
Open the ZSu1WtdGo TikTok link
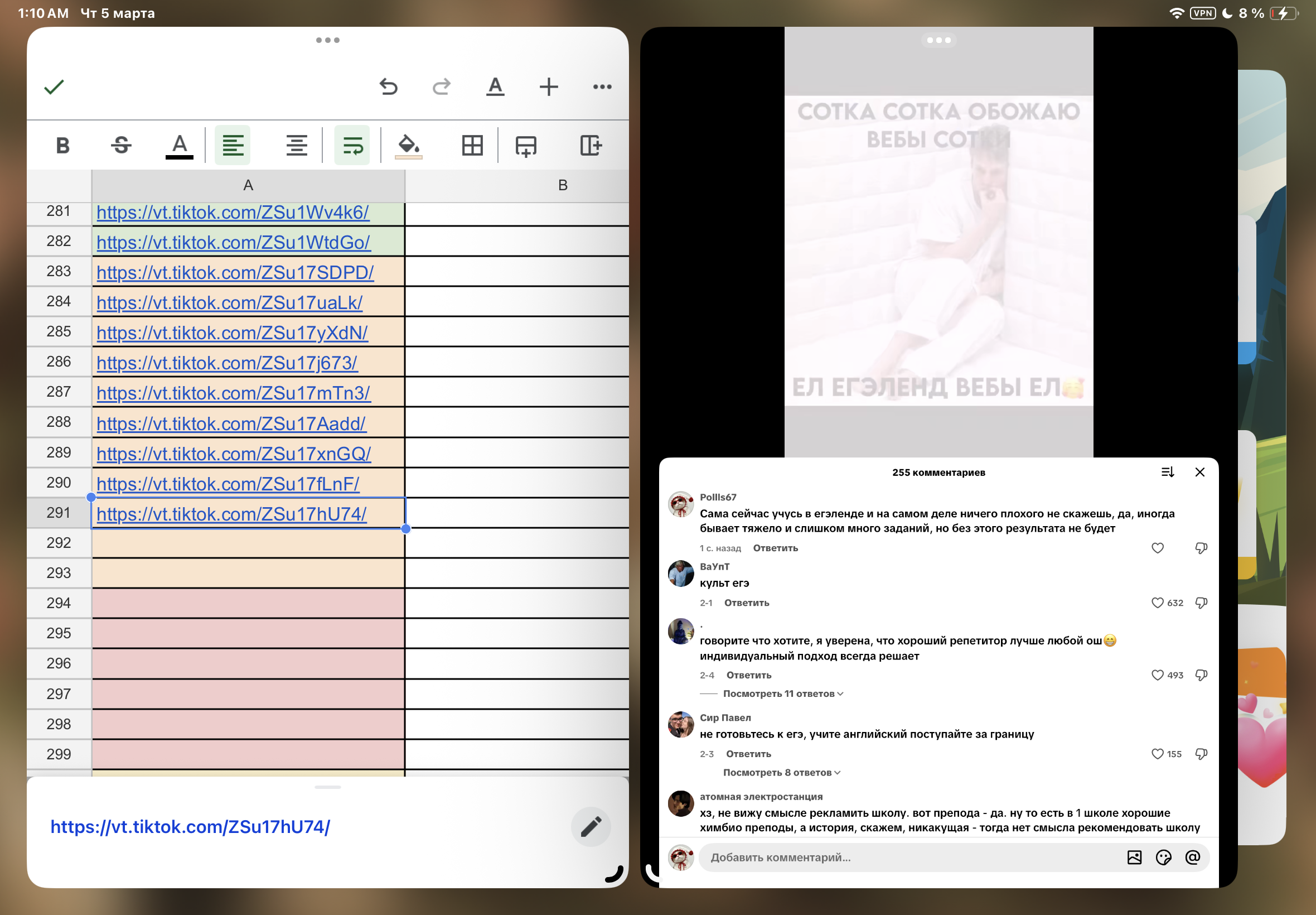click(x=233, y=243)
